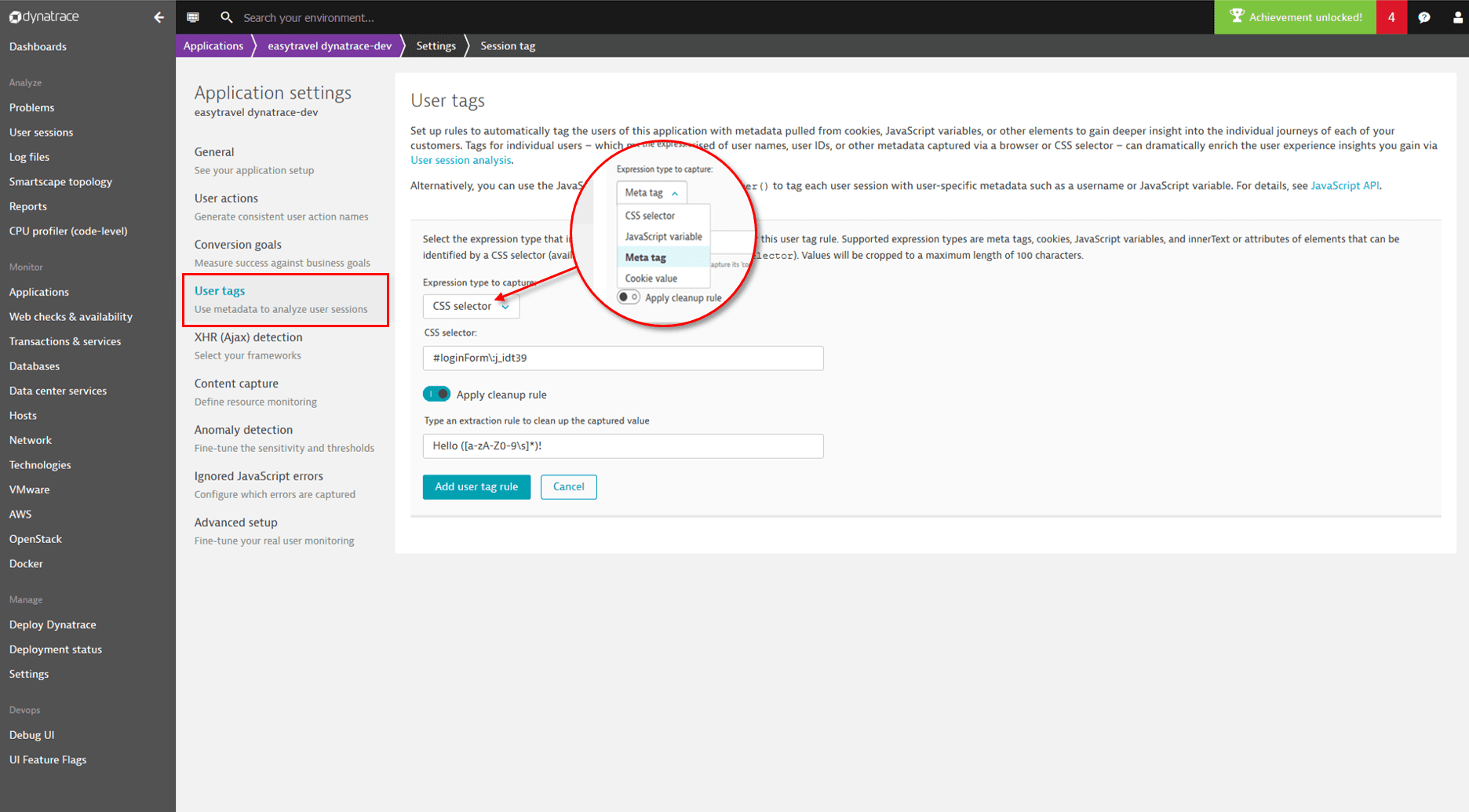Open OpenStack in sidebar

35,539
